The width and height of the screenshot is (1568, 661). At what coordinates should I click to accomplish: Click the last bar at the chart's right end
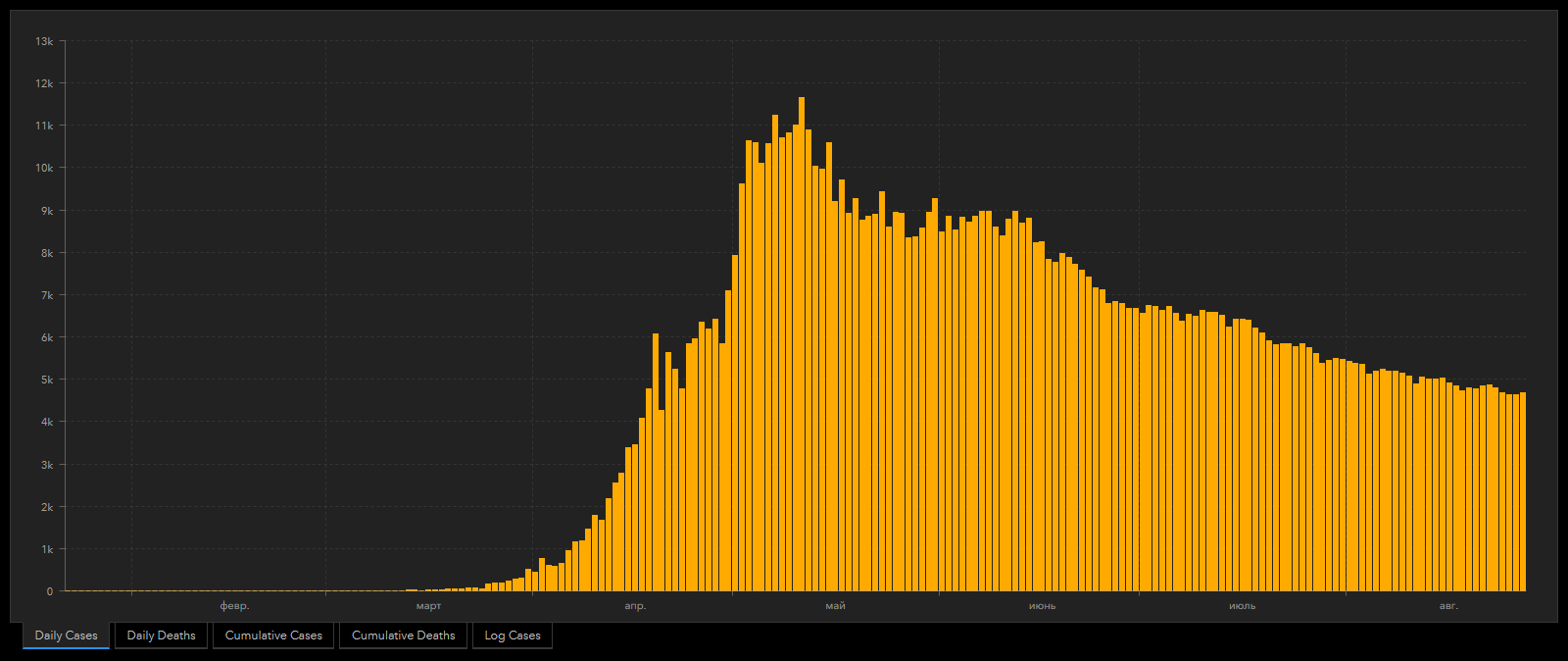click(1523, 492)
